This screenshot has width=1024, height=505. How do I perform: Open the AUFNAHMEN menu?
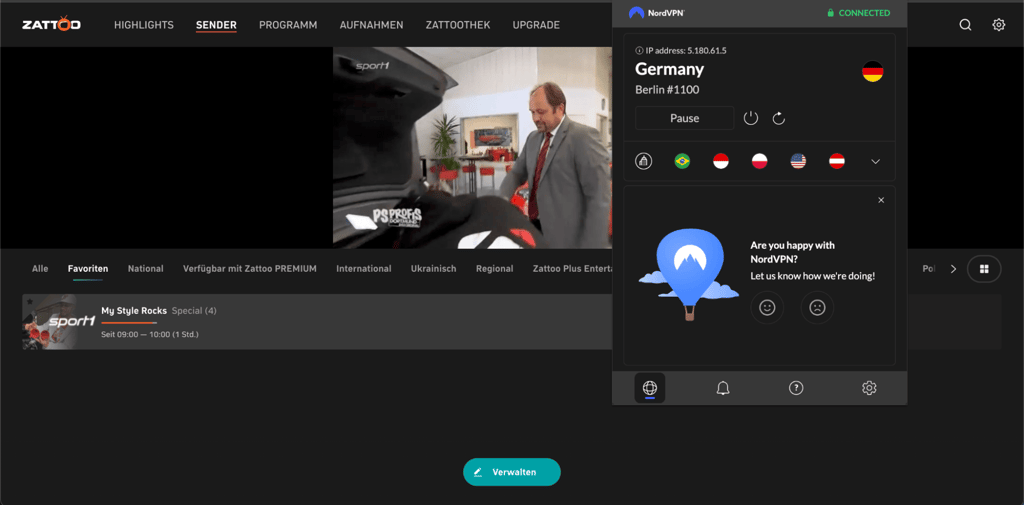[x=372, y=25]
